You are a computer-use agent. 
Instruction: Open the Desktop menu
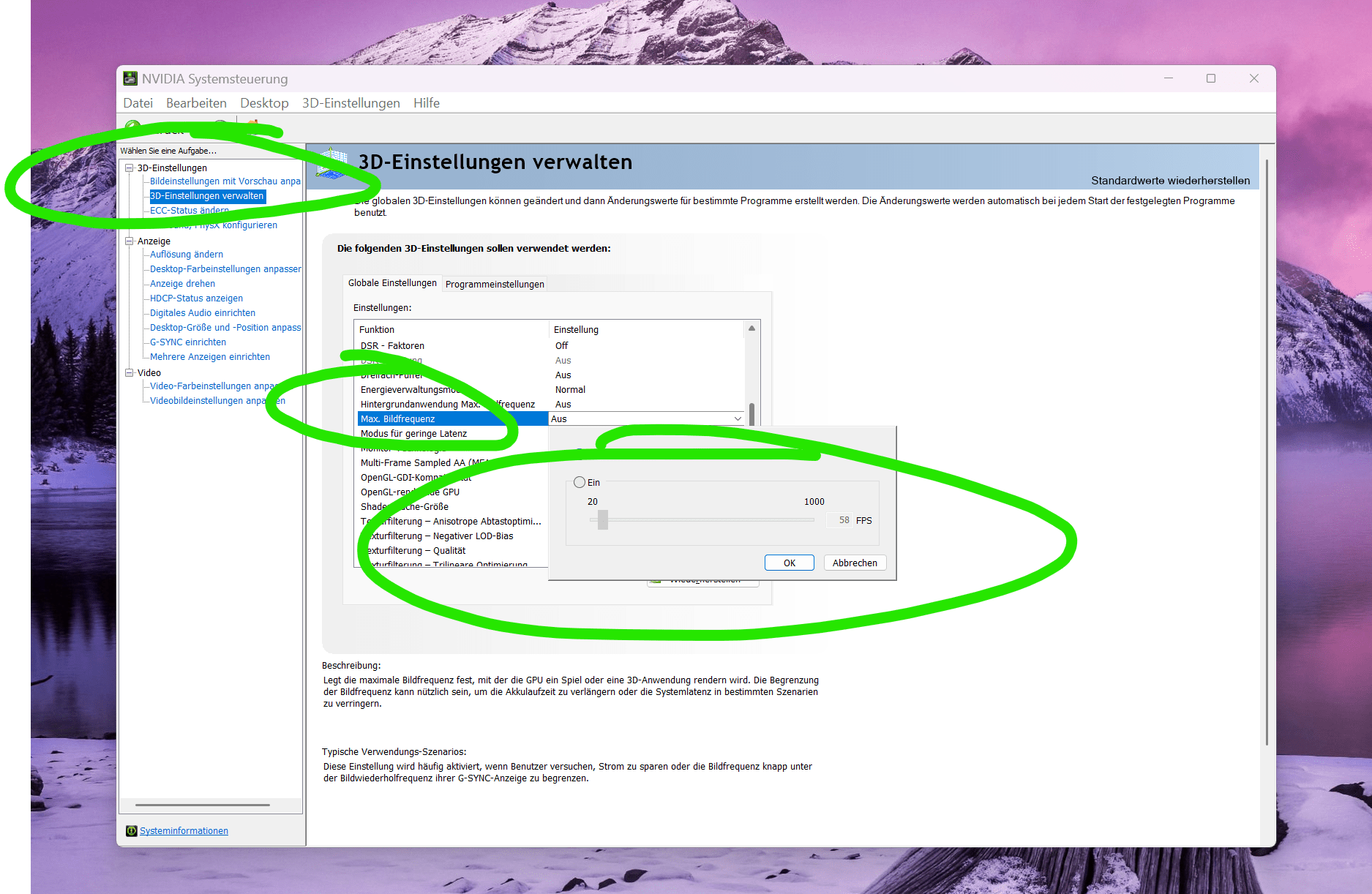[x=264, y=103]
